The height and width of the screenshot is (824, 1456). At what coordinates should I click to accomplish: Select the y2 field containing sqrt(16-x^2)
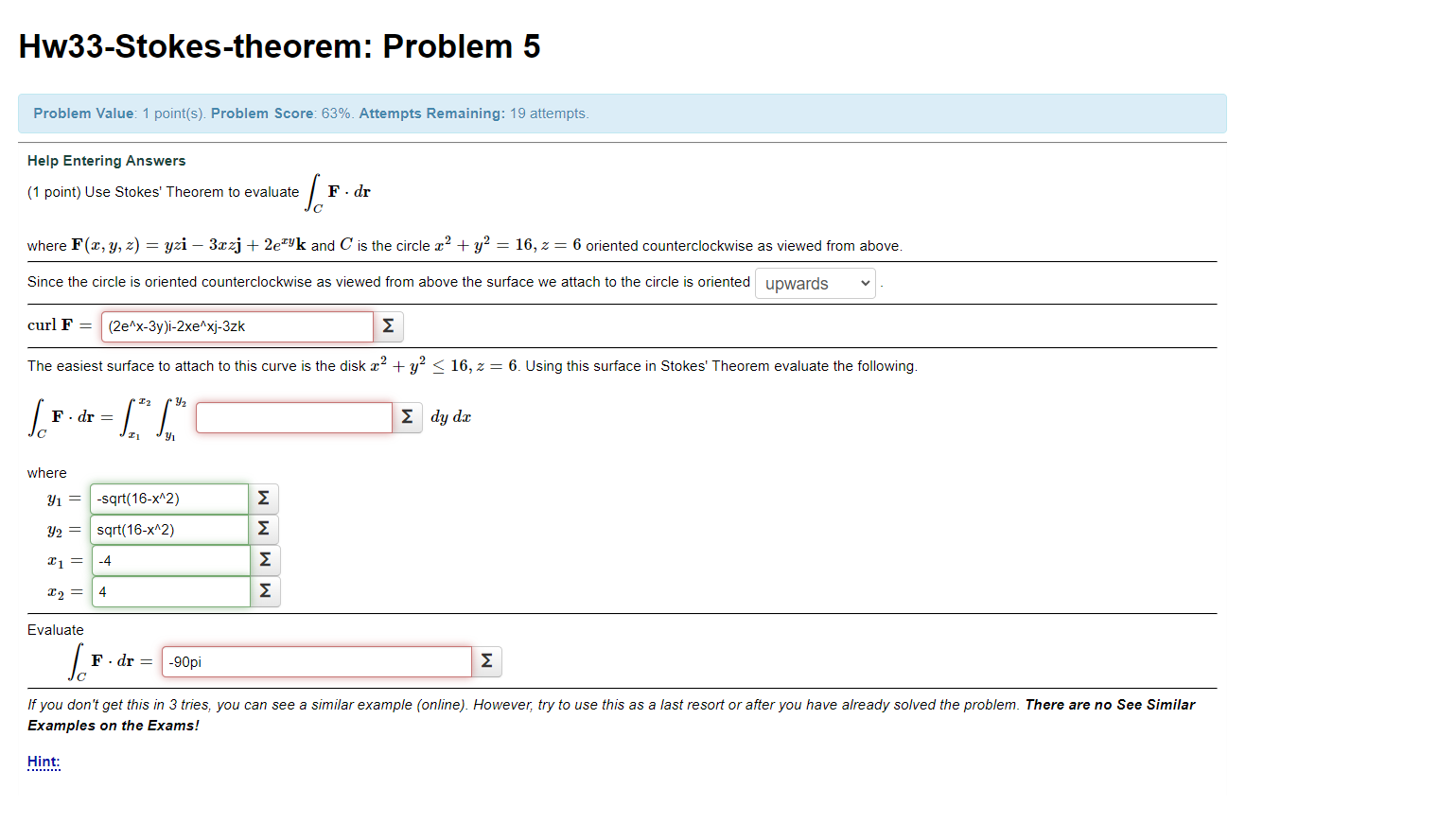pos(169,529)
